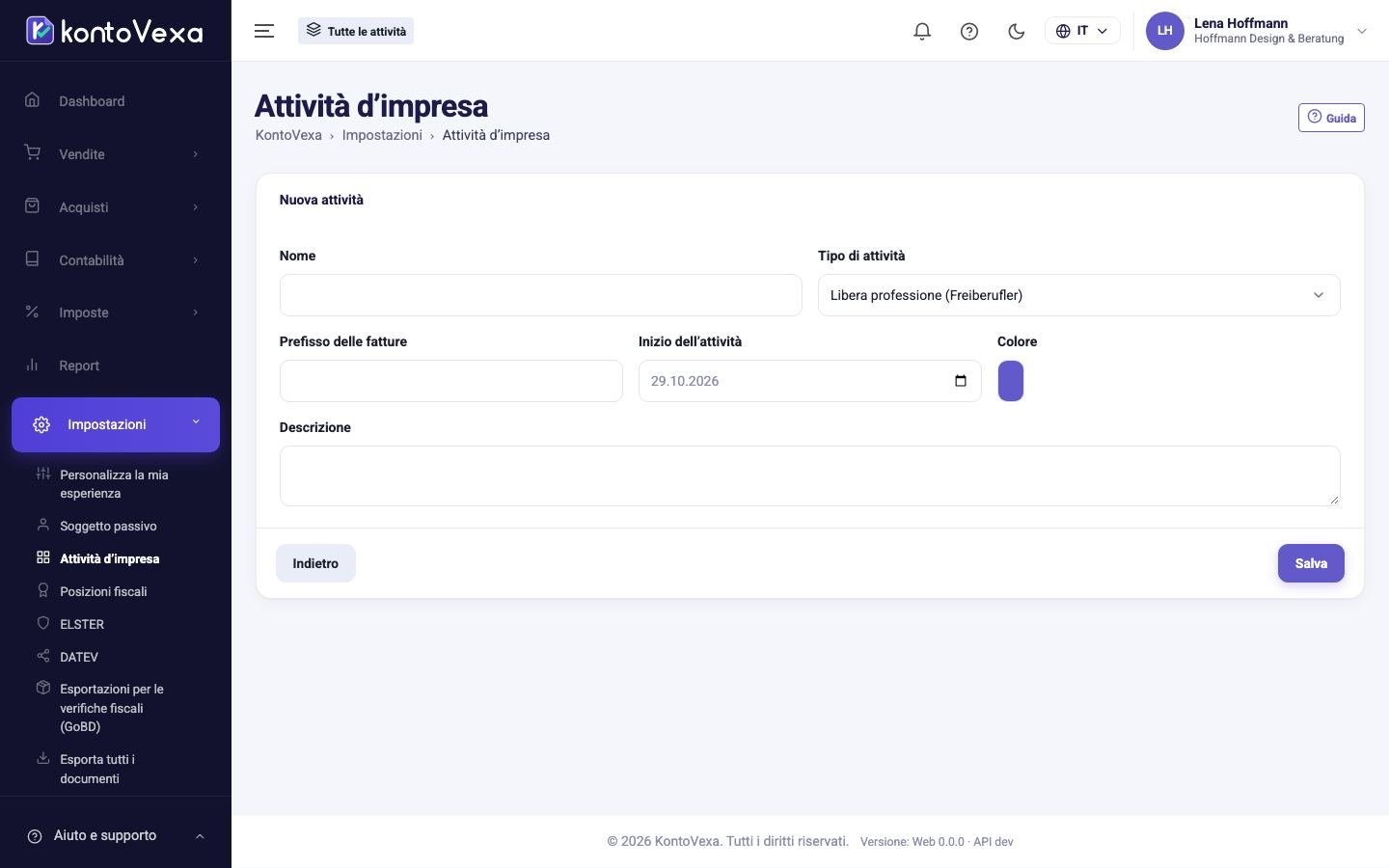Collapse the Impostazioni section chevron
This screenshot has height=868, width=1389.
[196, 422]
